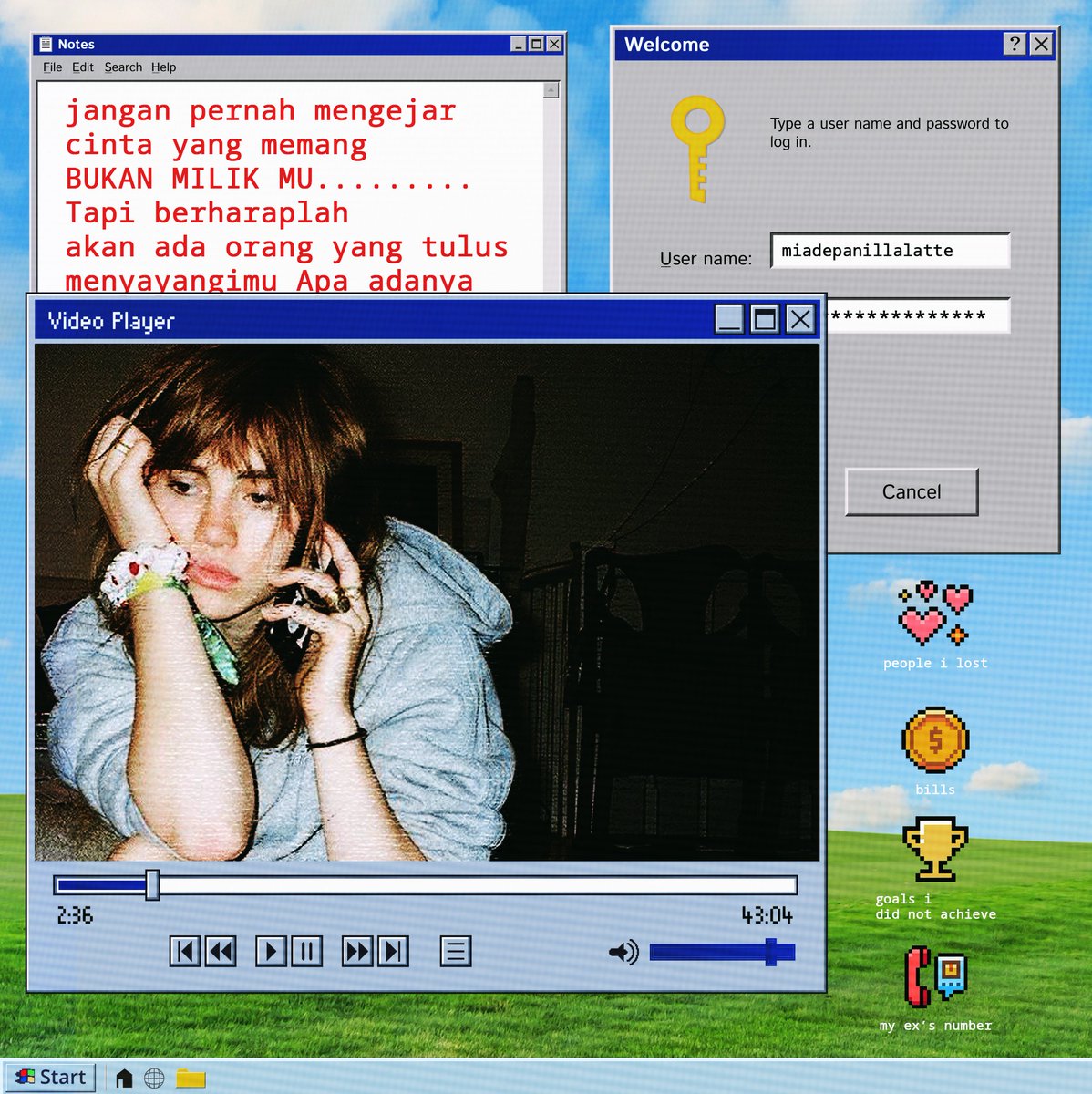Minimize the Notes window
The image size is (1092, 1094).
[x=519, y=44]
